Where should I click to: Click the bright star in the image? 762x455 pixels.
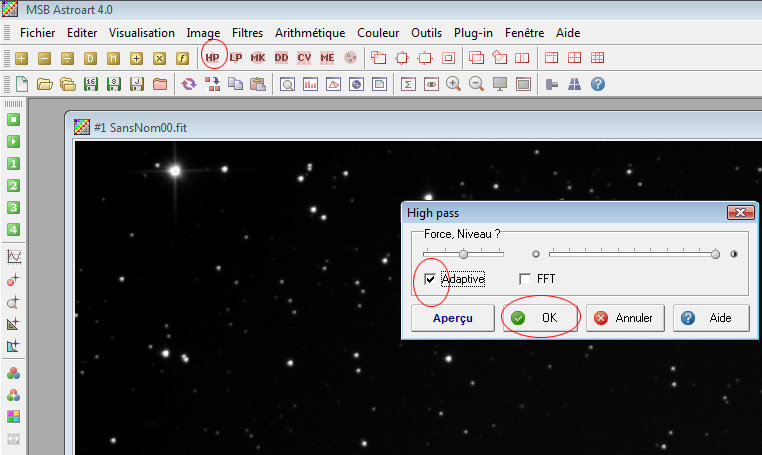point(175,171)
